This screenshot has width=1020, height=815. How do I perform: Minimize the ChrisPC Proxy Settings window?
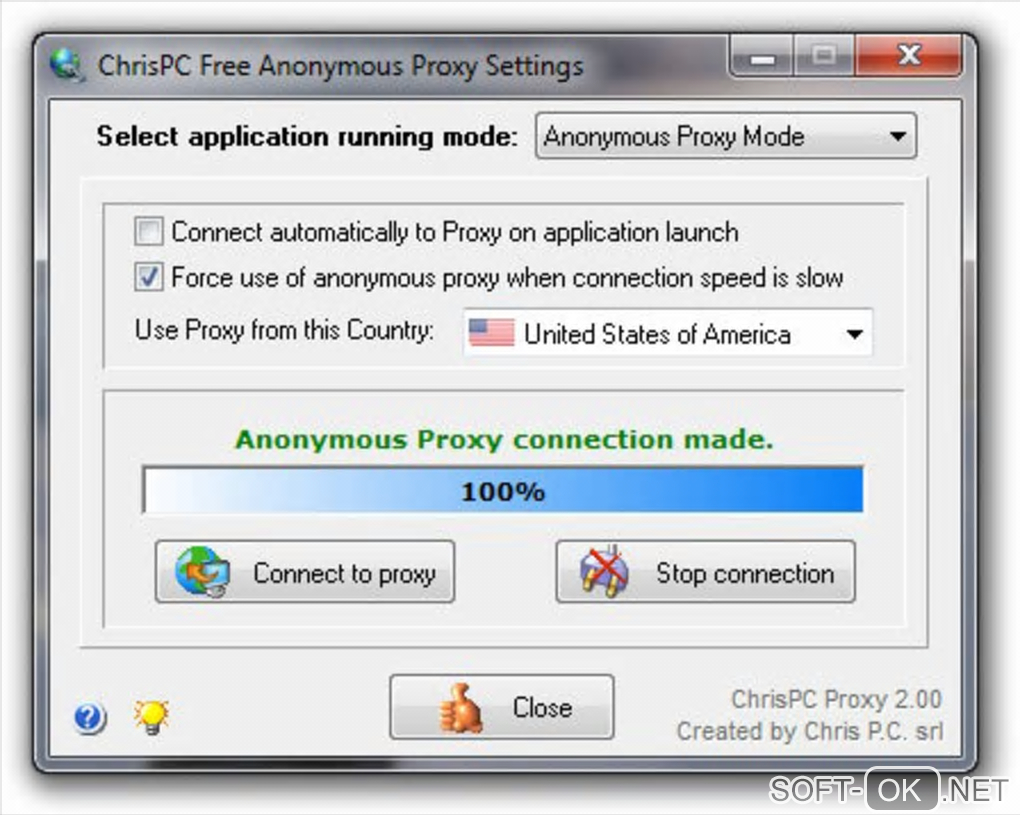click(x=762, y=57)
